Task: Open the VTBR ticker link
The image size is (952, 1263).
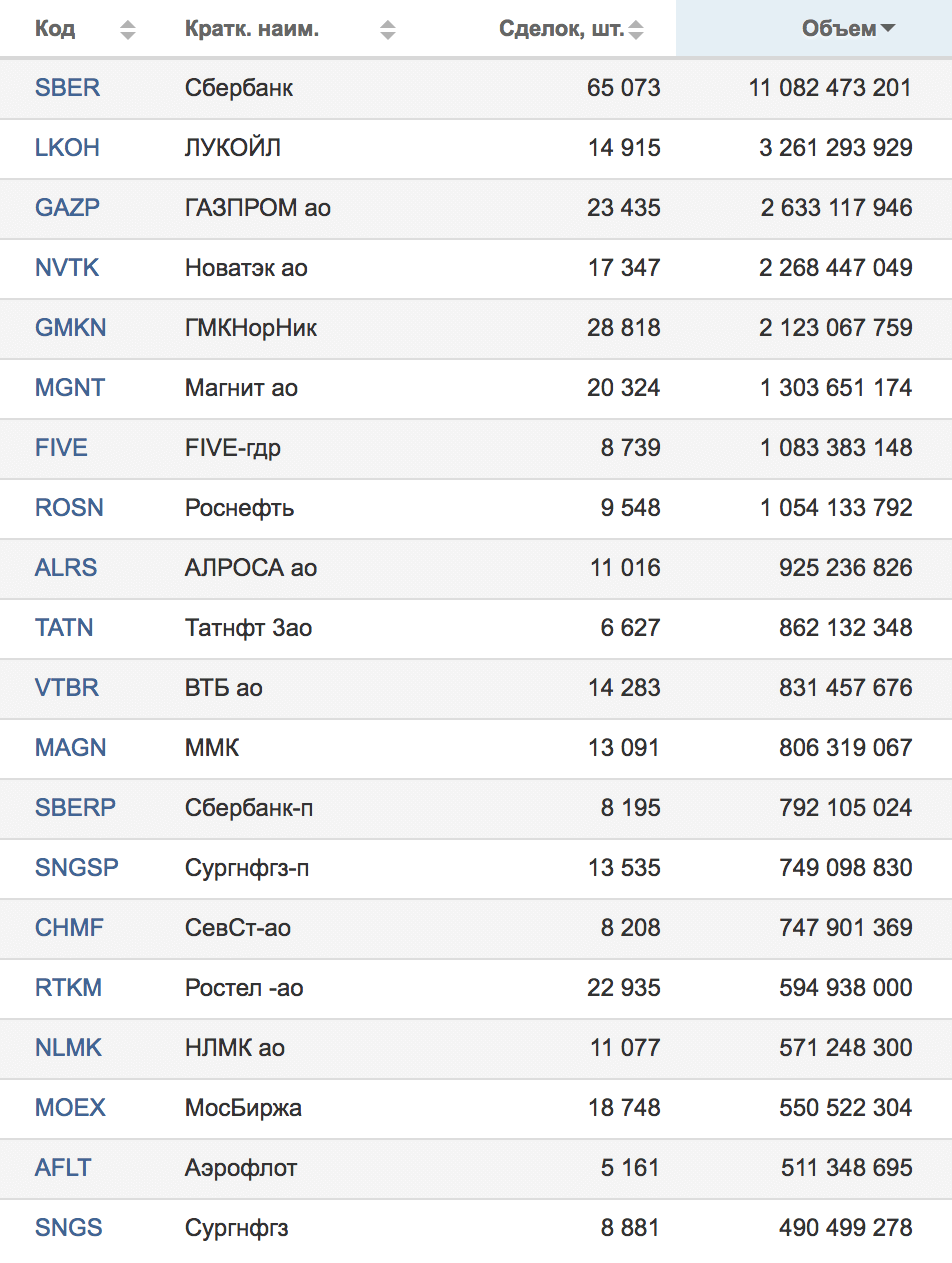Action: click(67, 688)
